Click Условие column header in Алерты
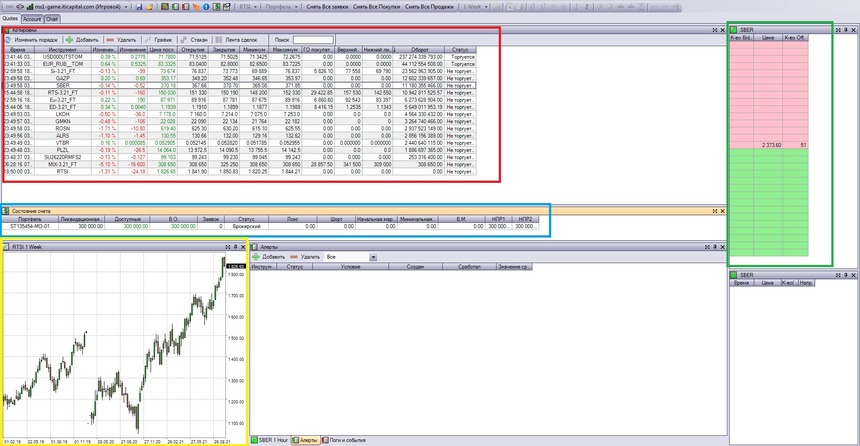 pos(350,267)
